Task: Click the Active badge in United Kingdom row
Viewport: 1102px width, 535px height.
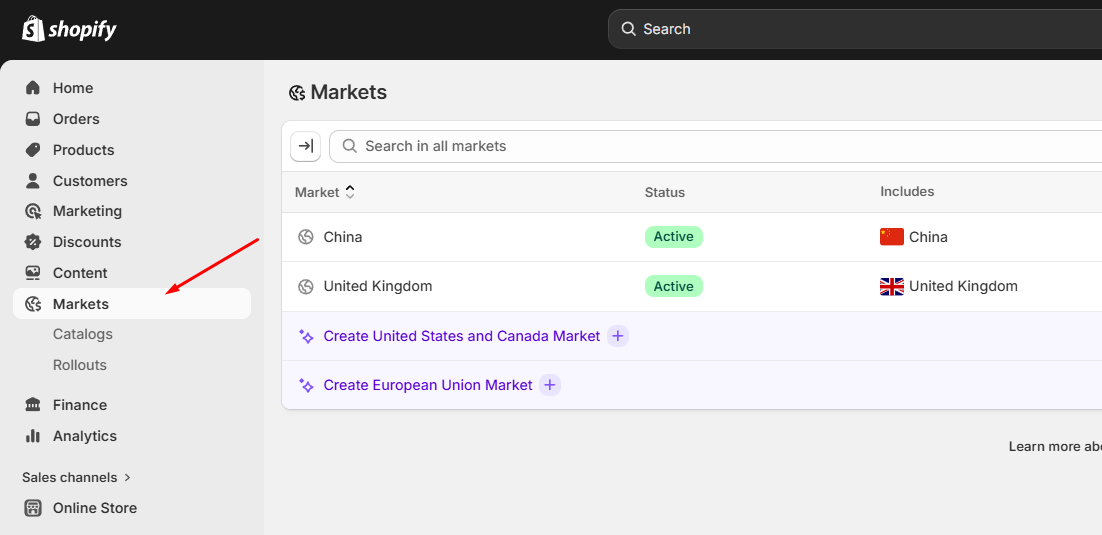Action: click(x=674, y=286)
